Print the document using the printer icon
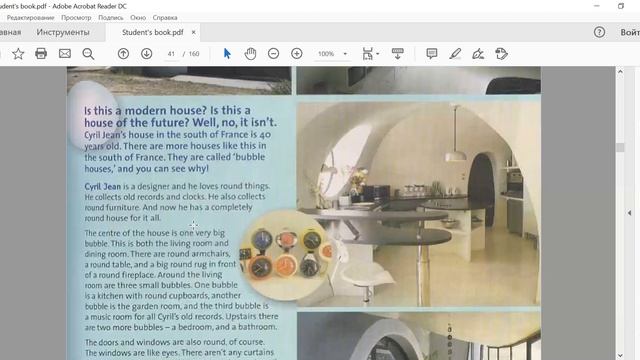The height and width of the screenshot is (360, 640). [x=41, y=54]
